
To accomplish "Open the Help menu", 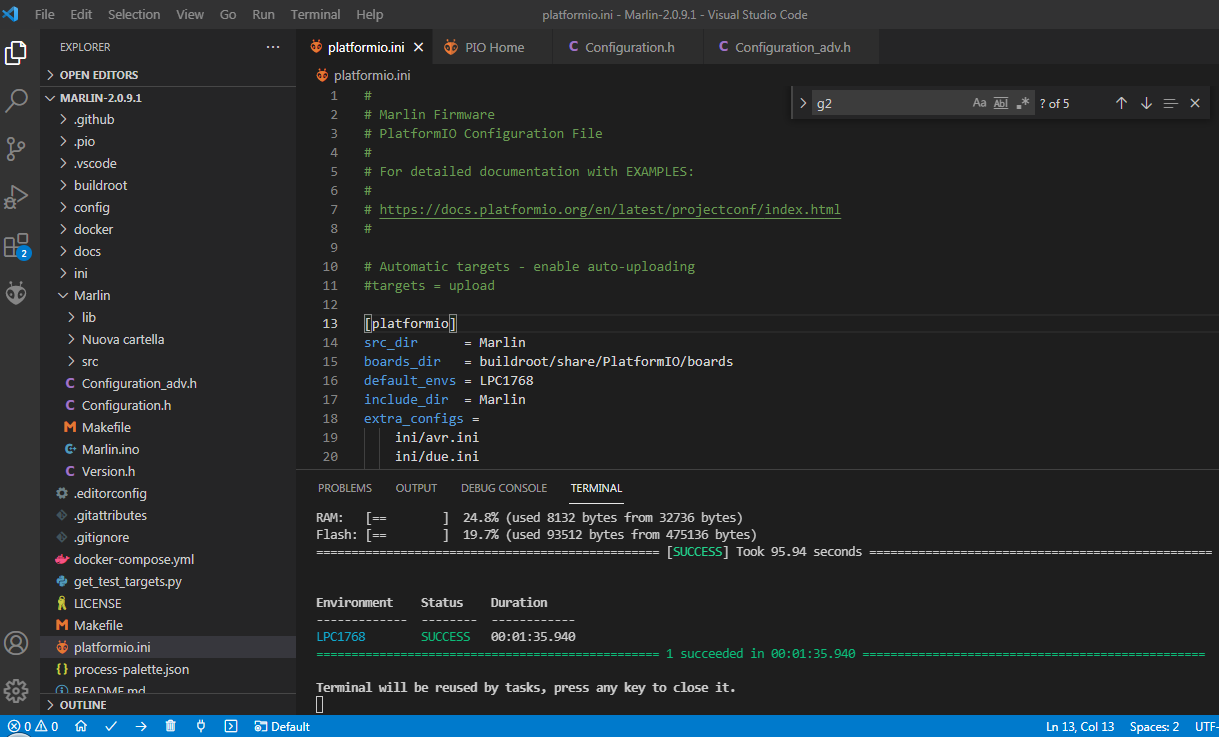I will tap(370, 14).
